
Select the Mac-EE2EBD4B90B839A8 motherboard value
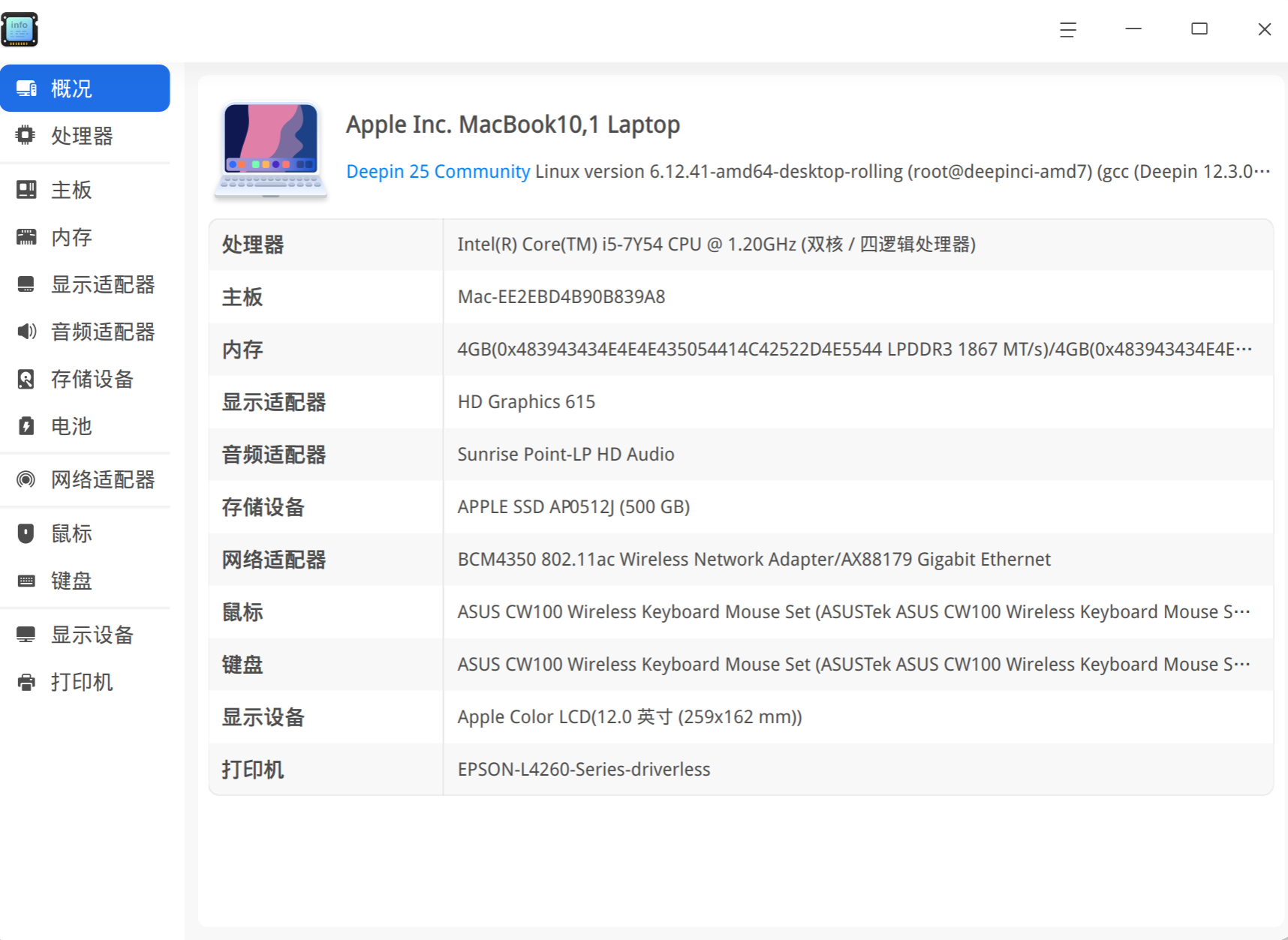561,297
